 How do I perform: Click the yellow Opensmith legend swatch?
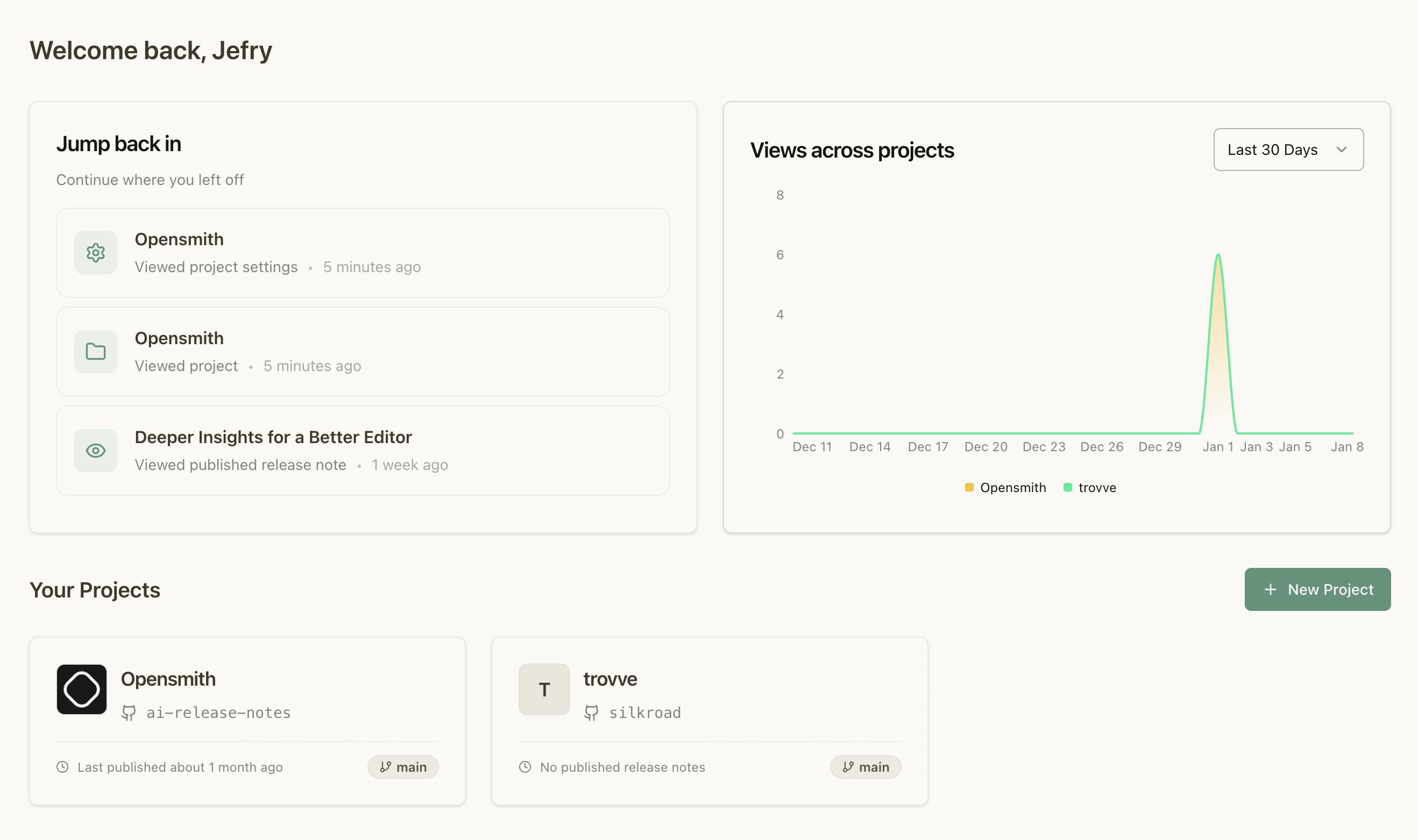969,487
